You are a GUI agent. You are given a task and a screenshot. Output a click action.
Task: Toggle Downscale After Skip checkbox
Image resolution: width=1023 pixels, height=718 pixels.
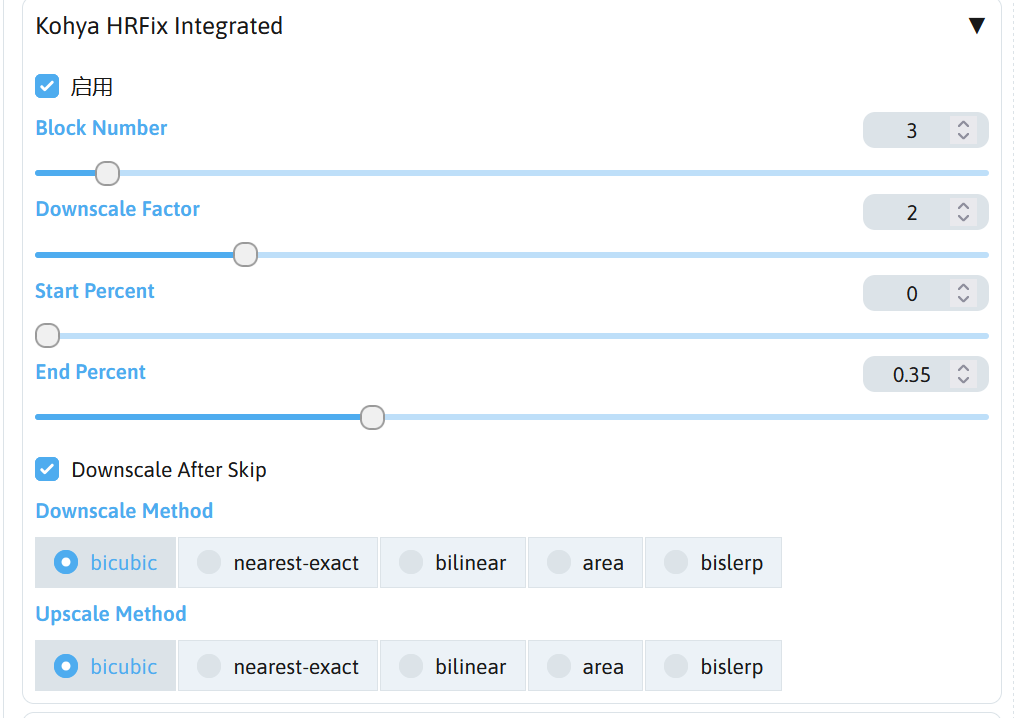click(x=47, y=469)
